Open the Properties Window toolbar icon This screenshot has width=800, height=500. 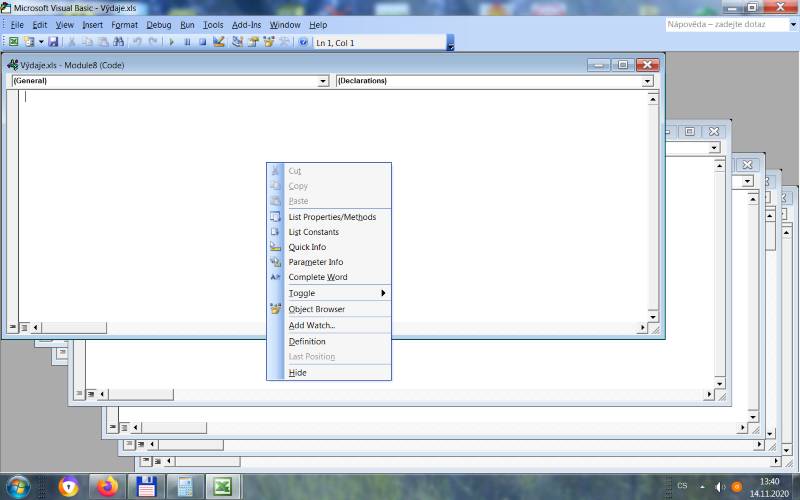click(253, 42)
